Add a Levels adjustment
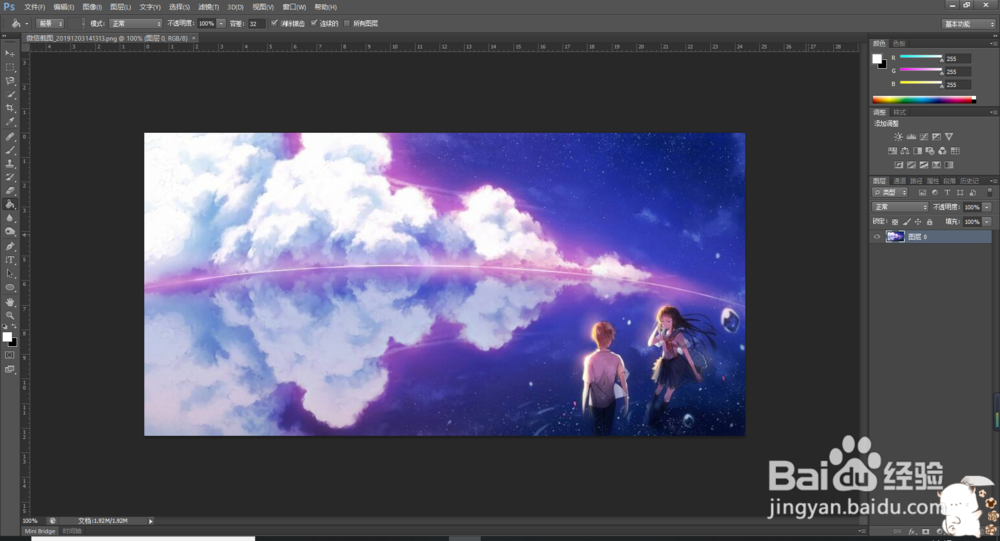The height and width of the screenshot is (541, 1000). click(x=911, y=137)
